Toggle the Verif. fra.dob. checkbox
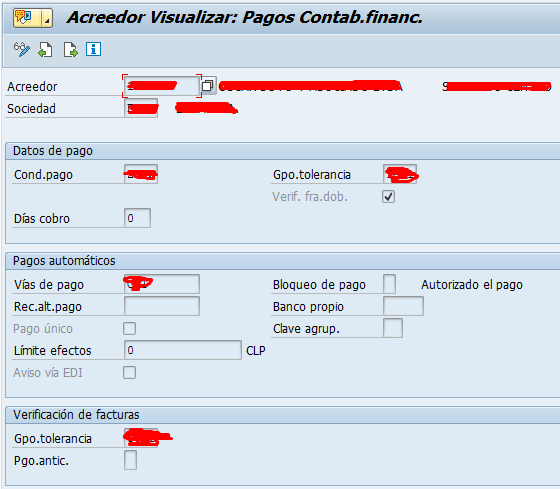 388,196
